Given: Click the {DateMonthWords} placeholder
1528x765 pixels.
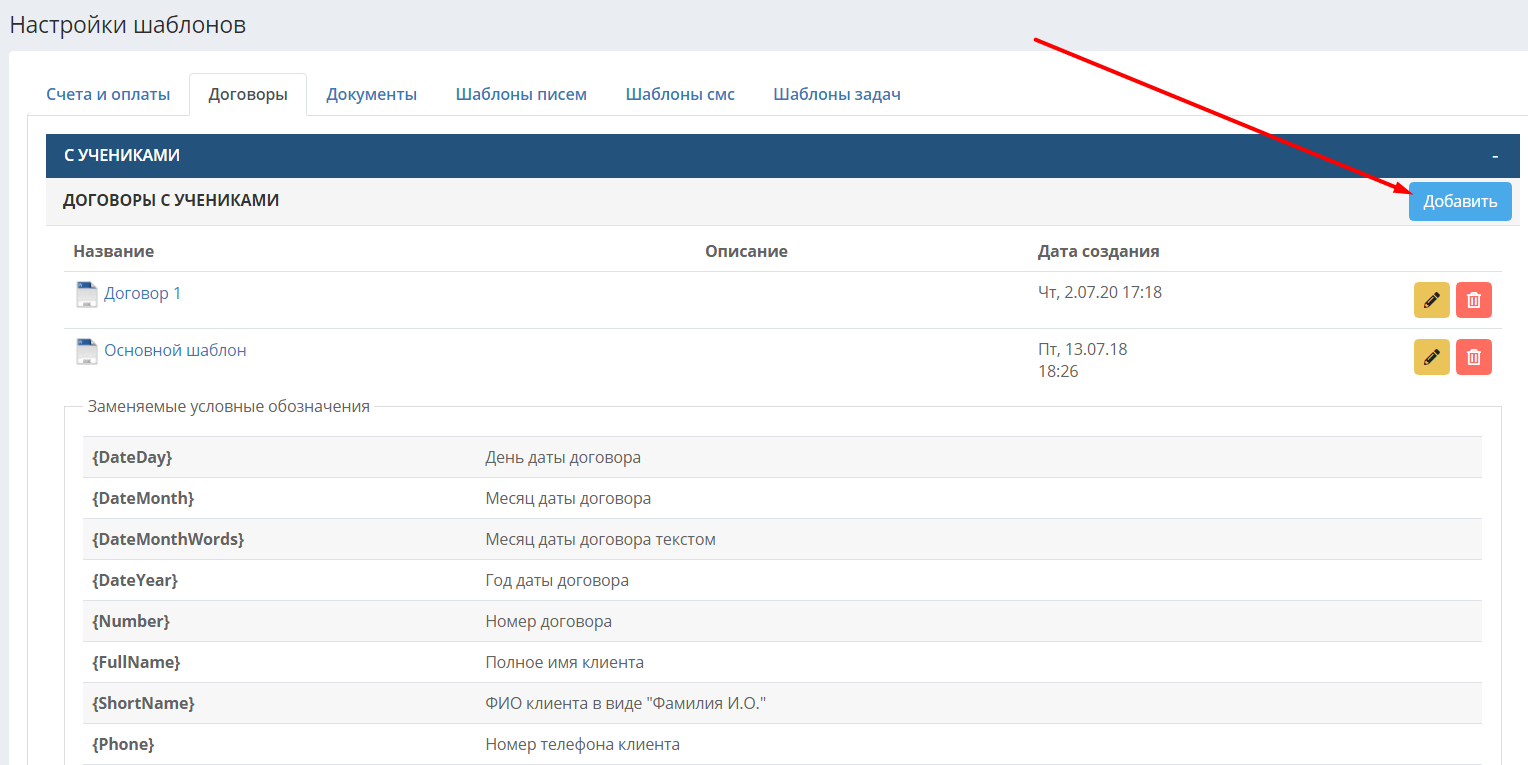Looking at the screenshot, I should point(168,539).
